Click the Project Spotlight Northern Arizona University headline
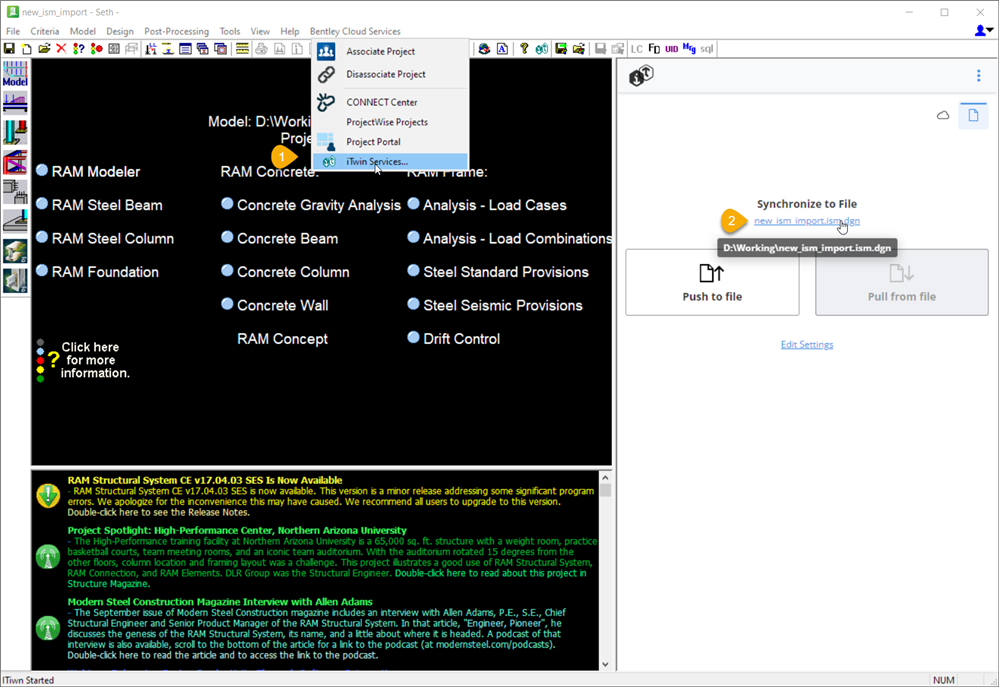The width and height of the screenshot is (999, 687). pos(237,530)
